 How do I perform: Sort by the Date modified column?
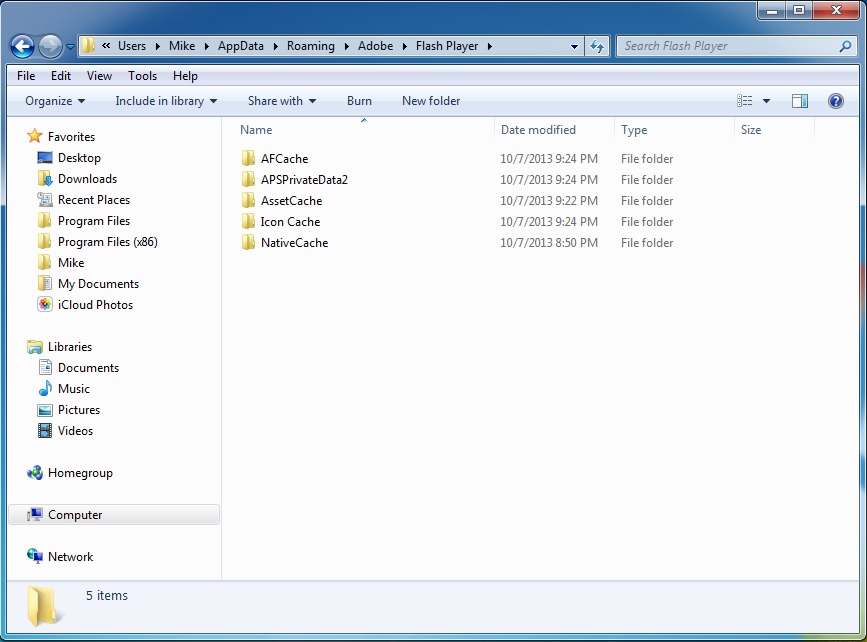click(x=538, y=129)
